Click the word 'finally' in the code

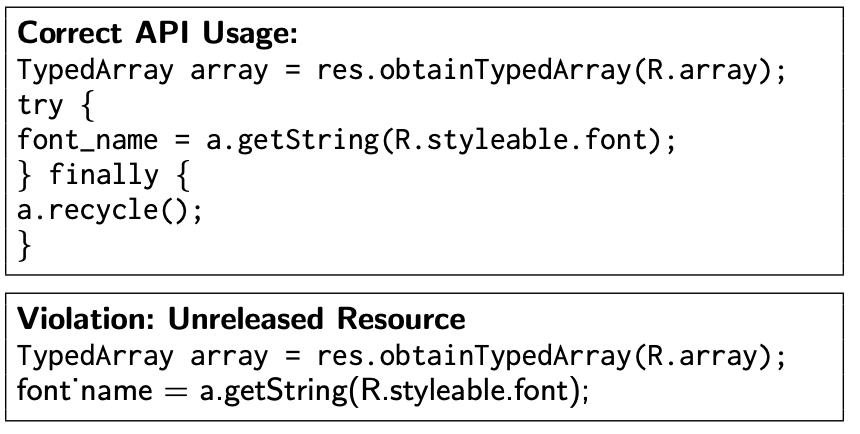[x=104, y=175]
